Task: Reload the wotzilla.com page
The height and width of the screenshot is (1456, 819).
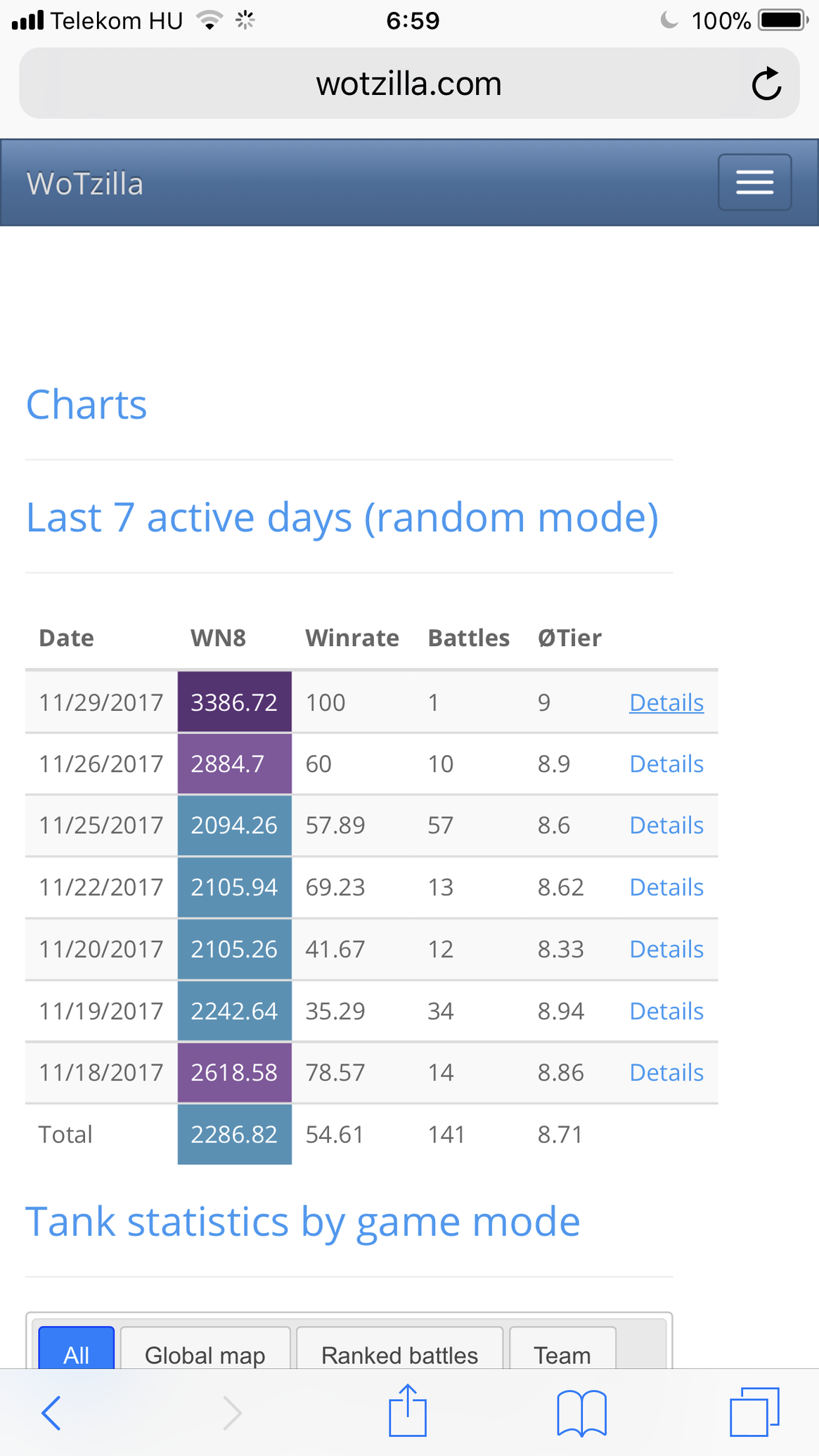Action: click(x=766, y=84)
